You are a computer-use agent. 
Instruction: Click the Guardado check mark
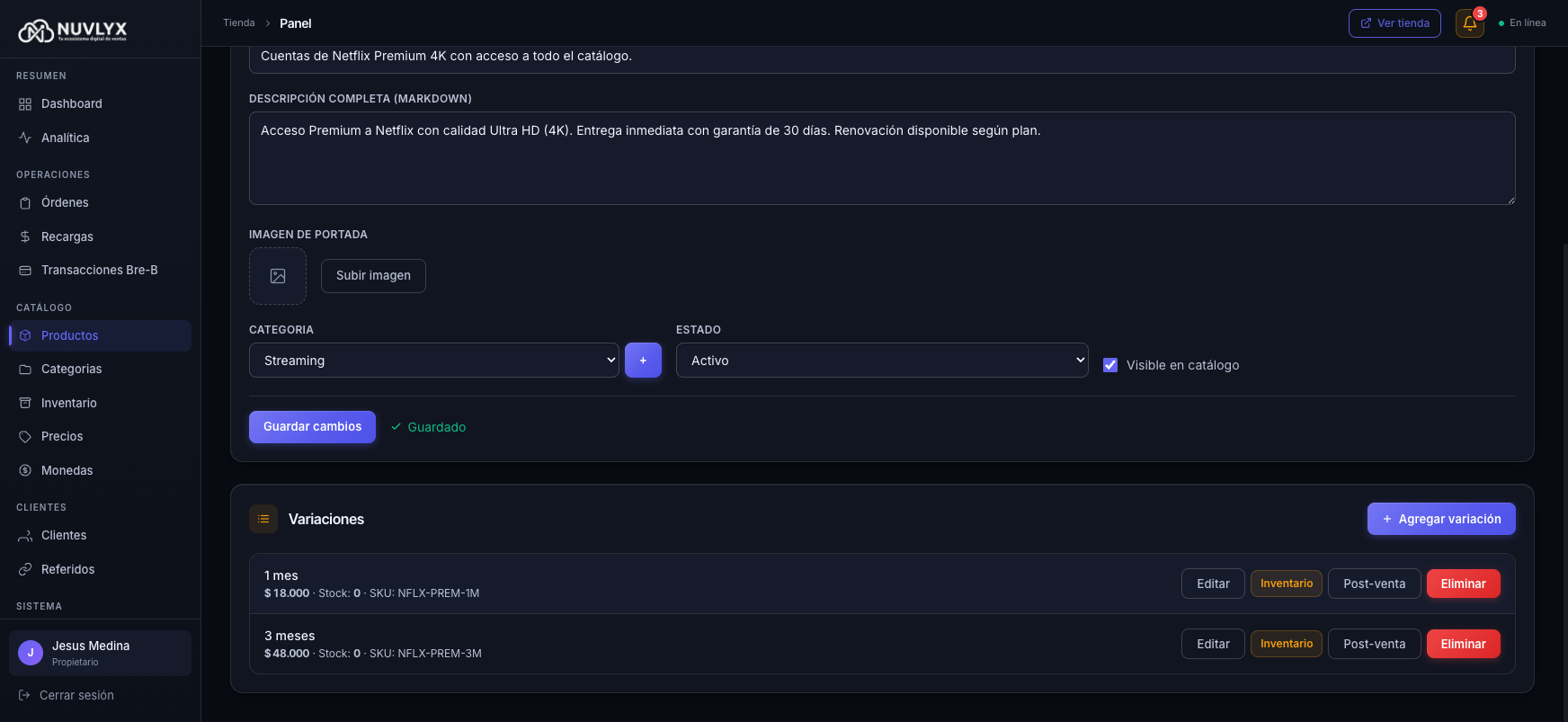tap(396, 427)
